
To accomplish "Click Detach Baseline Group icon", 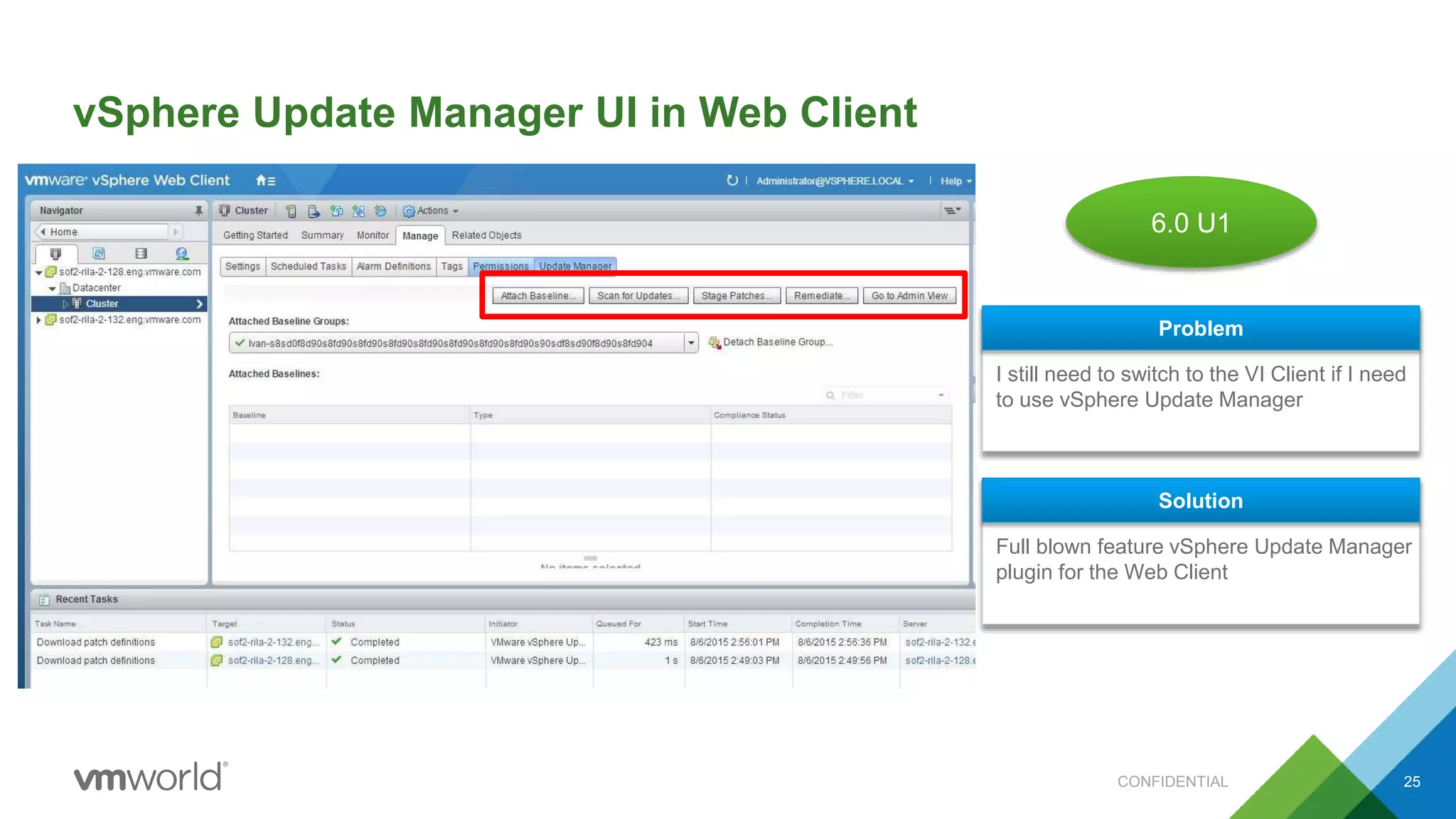I will tap(714, 343).
